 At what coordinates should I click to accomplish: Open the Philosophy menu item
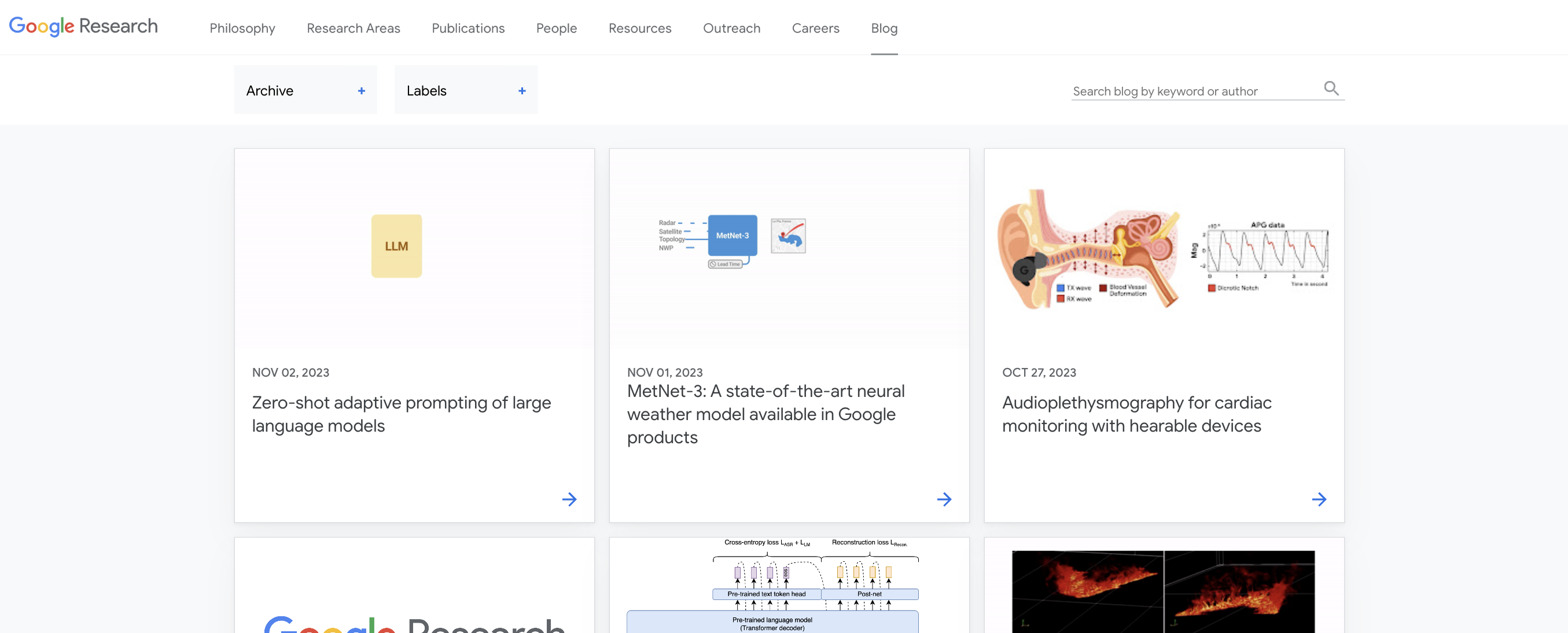242,28
